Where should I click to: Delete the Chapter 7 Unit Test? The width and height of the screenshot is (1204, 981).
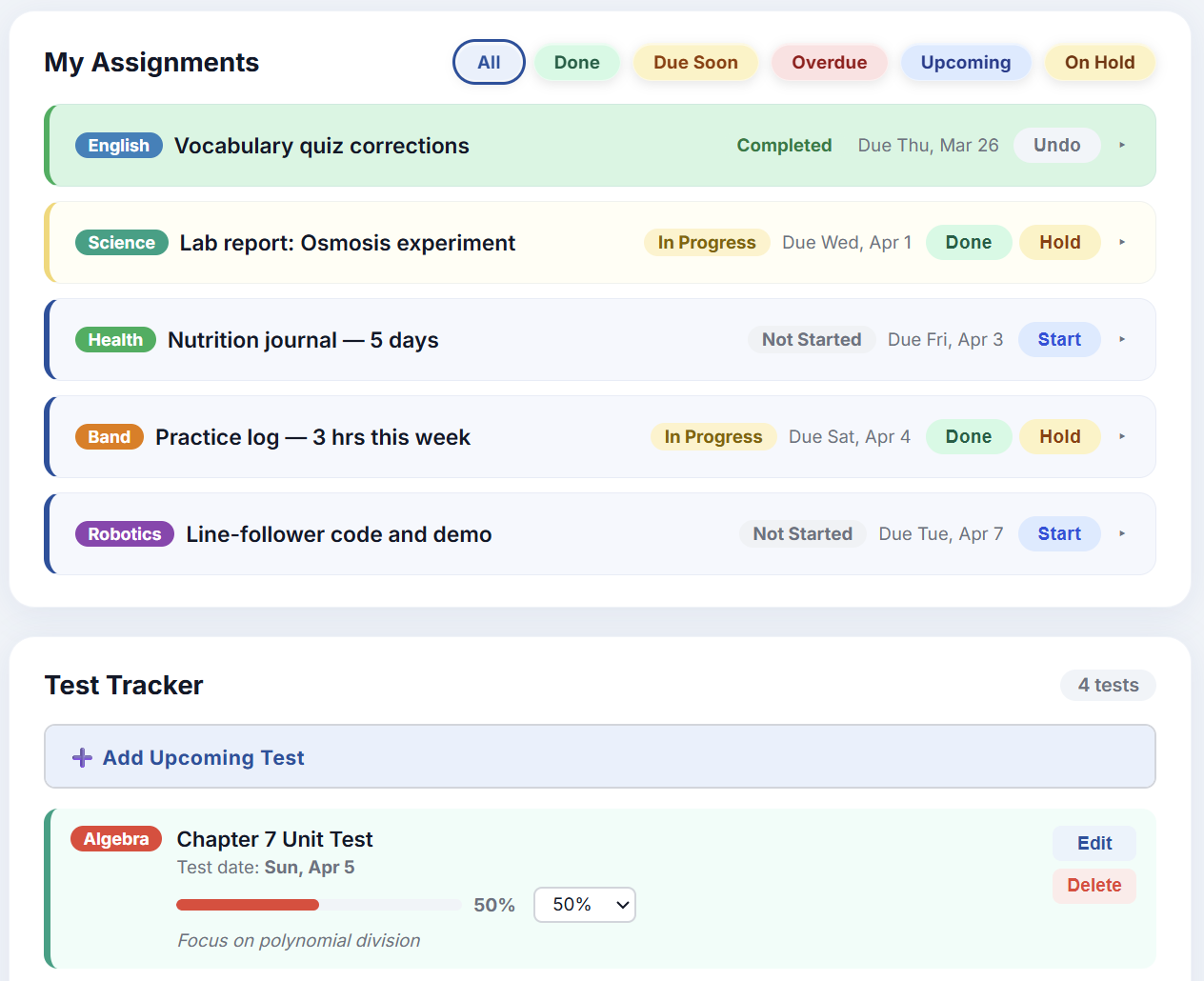[x=1094, y=886]
